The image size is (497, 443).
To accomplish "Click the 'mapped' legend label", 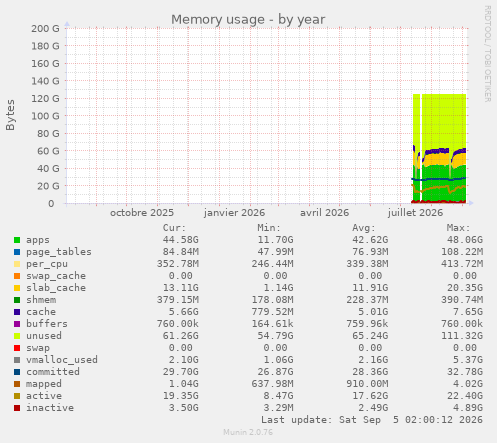I will coord(44,384).
